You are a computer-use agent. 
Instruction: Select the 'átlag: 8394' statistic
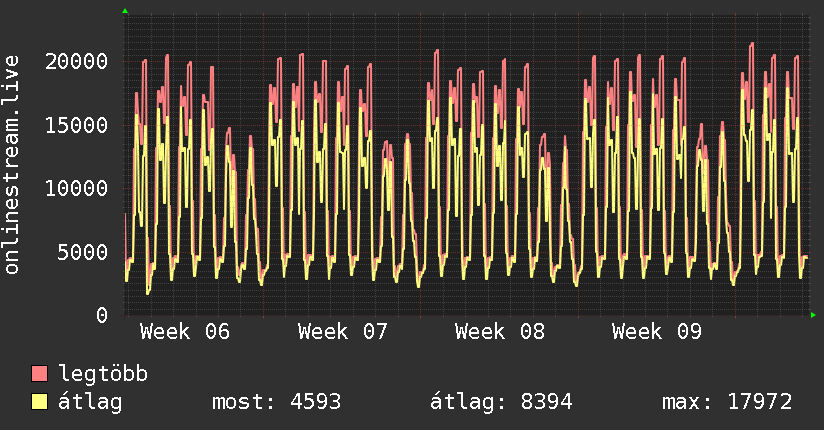pyautogui.click(x=500, y=402)
